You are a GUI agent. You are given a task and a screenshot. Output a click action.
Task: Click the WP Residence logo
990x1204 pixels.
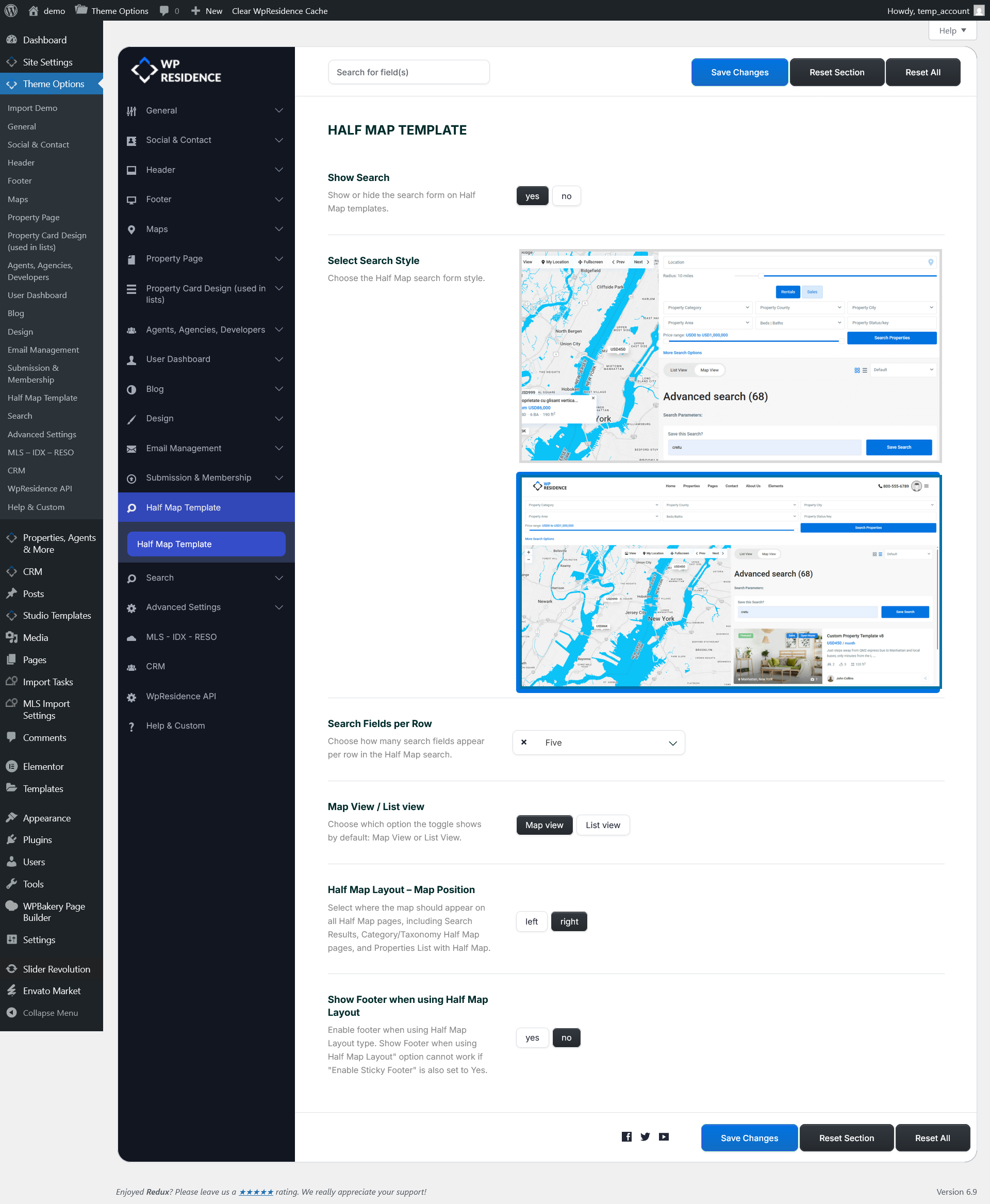pyautogui.click(x=176, y=71)
